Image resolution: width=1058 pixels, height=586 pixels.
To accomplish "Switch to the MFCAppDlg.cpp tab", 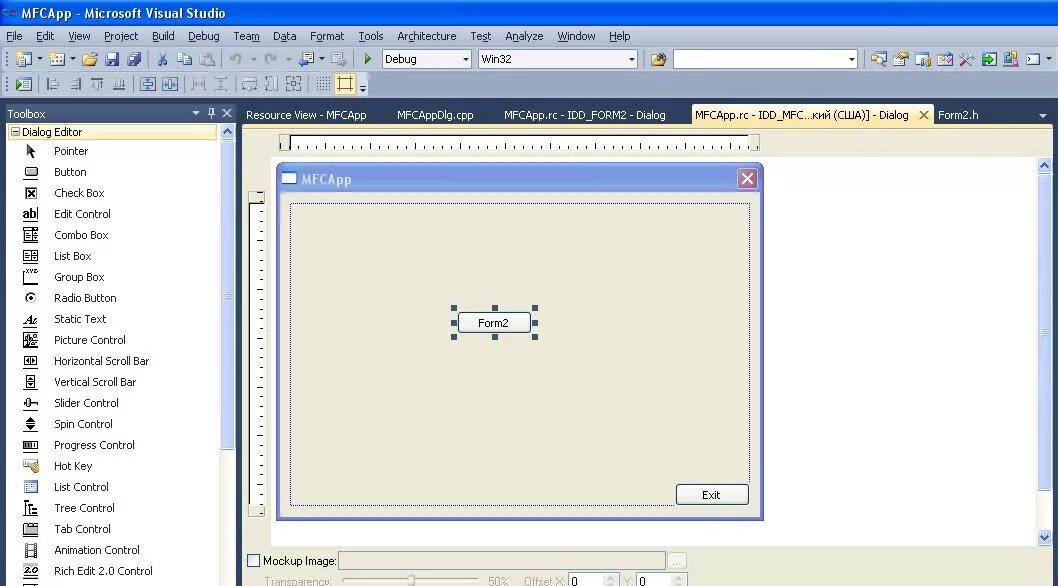I will coord(435,115).
